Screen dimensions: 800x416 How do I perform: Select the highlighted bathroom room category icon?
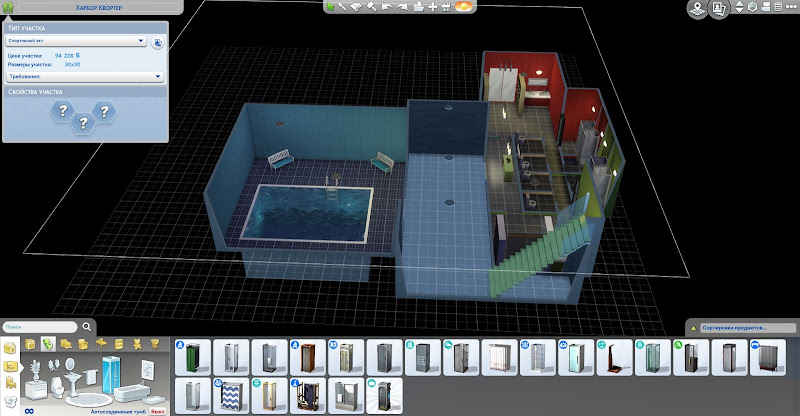(x=48, y=344)
